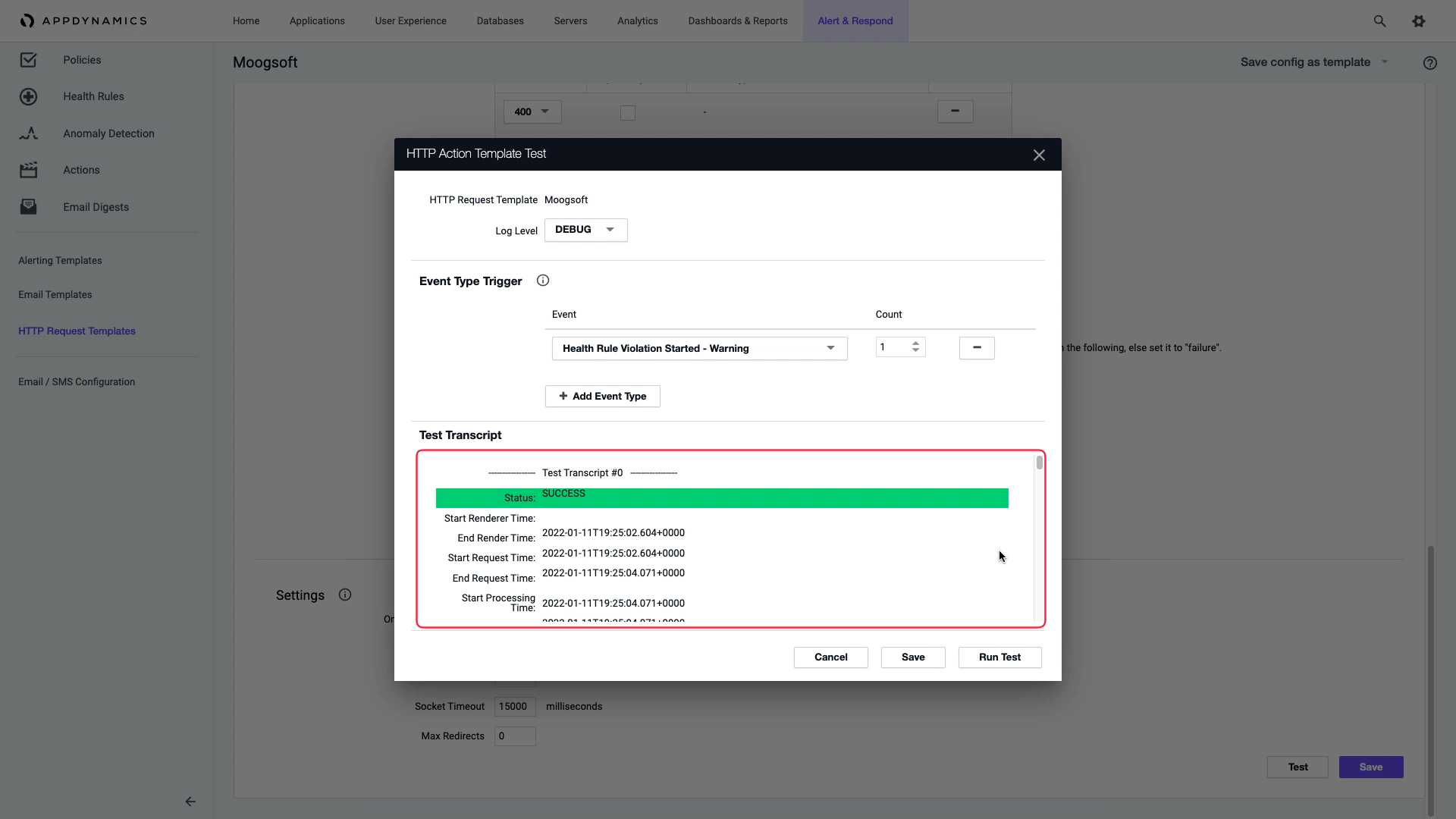This screenshot has width=1456, height=819.
Task: Open Email / SMS Configuration link
Action: [x=77, y=382]
